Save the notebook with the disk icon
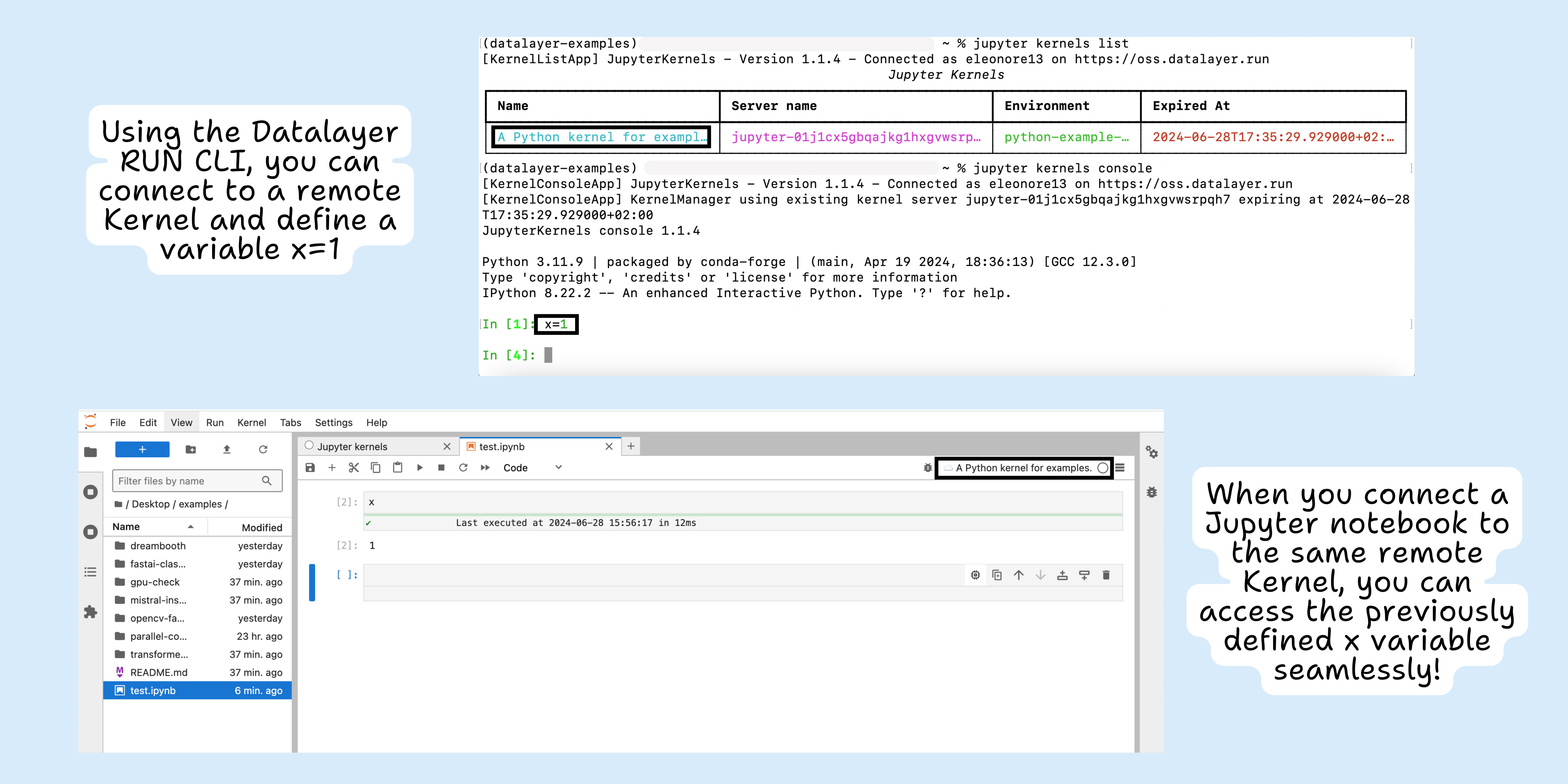 [310, 468]
